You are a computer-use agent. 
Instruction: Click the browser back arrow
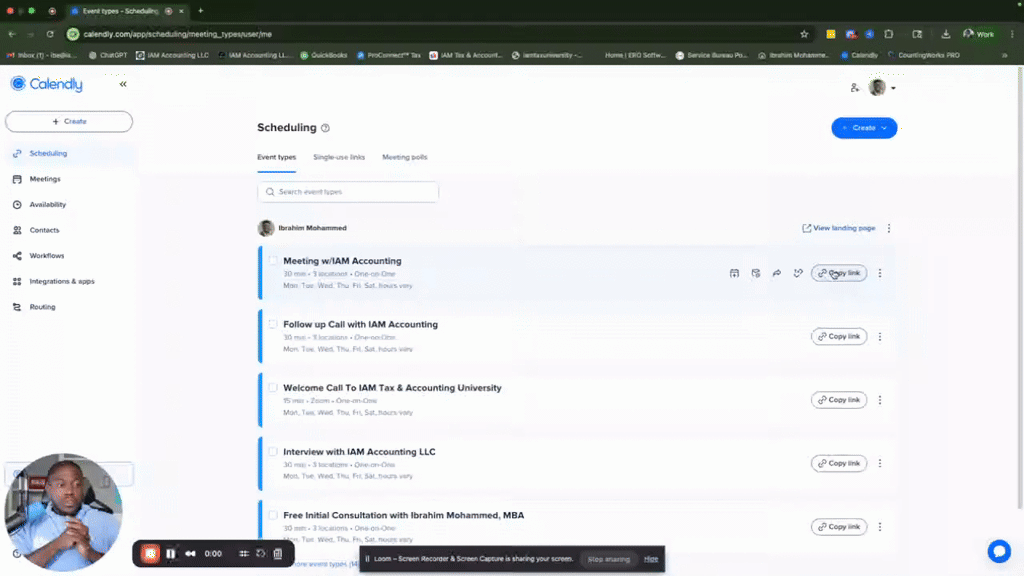pos(12,34)
